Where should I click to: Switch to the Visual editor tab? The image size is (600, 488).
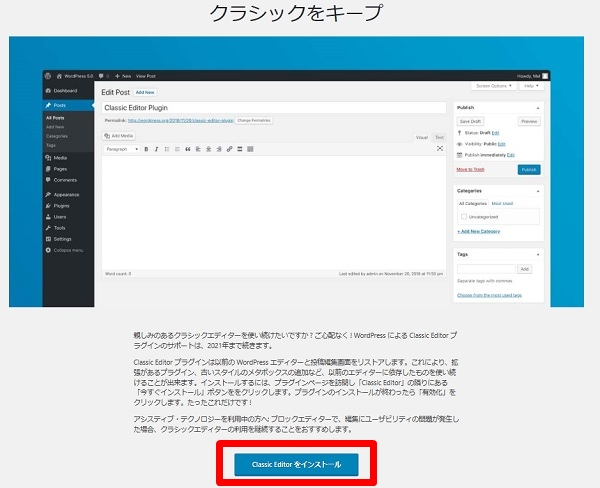click(x=421, y=137)
